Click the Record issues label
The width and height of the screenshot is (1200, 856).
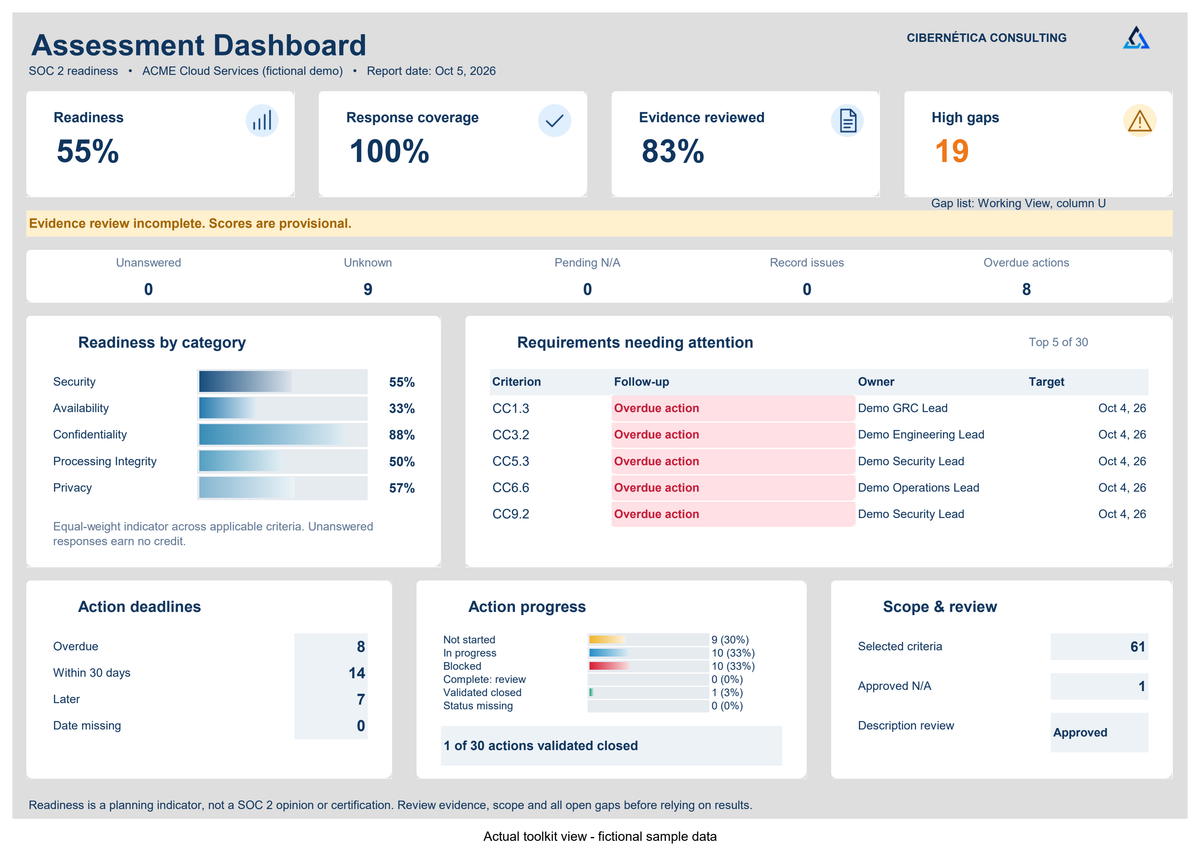[807, 263]
